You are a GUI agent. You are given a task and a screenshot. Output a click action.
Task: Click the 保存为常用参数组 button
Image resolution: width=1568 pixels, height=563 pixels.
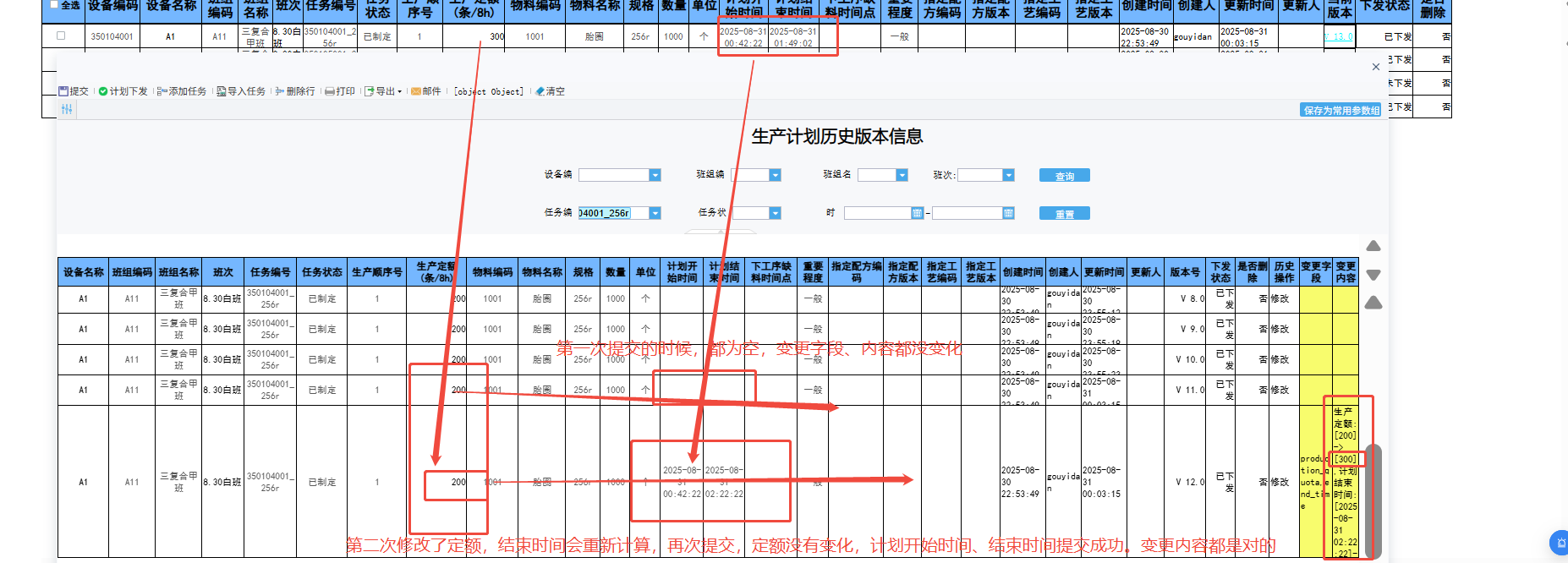tap(1341, 110)
